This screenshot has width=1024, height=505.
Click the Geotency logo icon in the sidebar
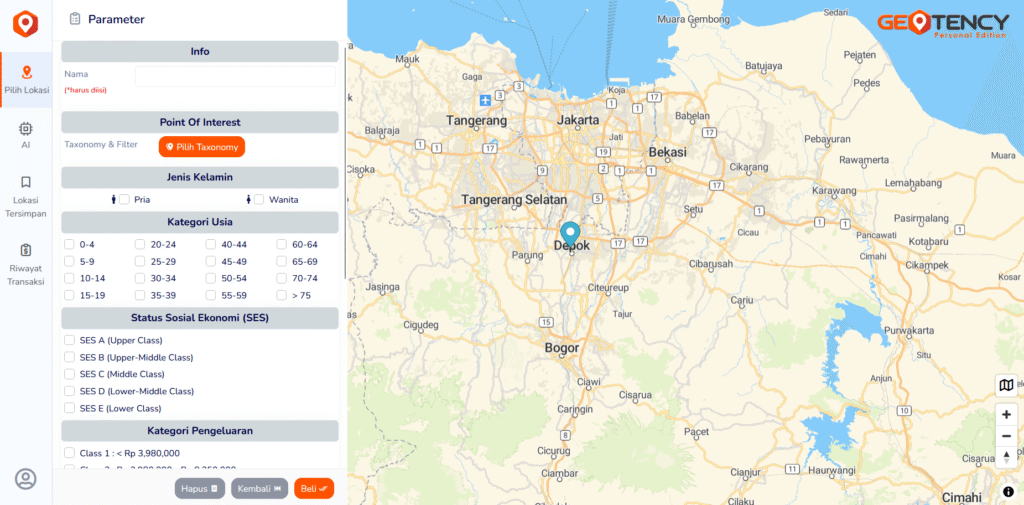(25, 22)
